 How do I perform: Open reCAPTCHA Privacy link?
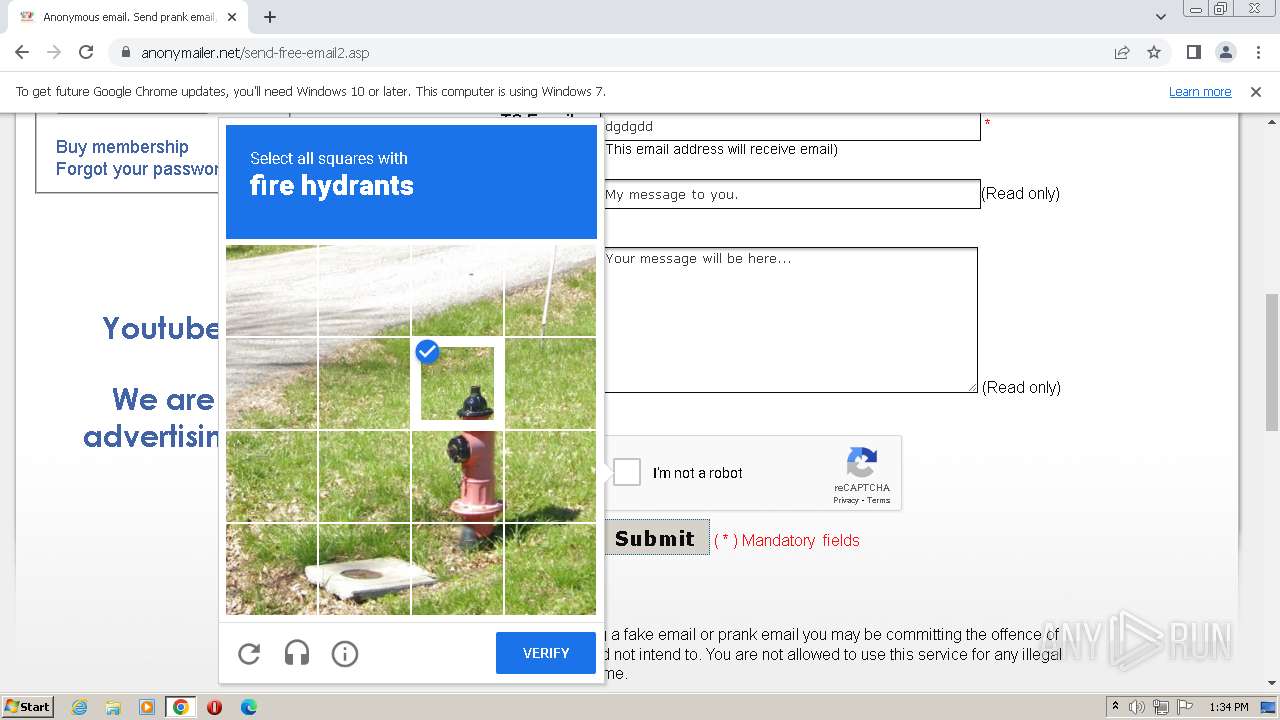846,500
